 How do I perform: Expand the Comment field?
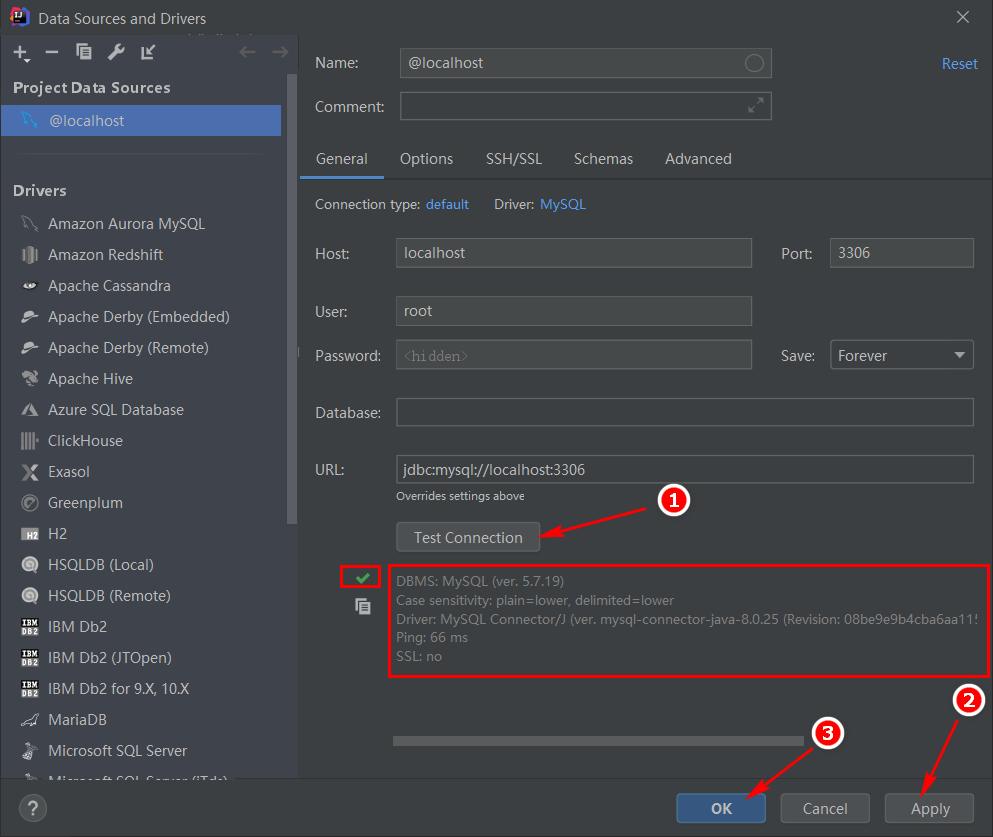[x=755, y=106]
